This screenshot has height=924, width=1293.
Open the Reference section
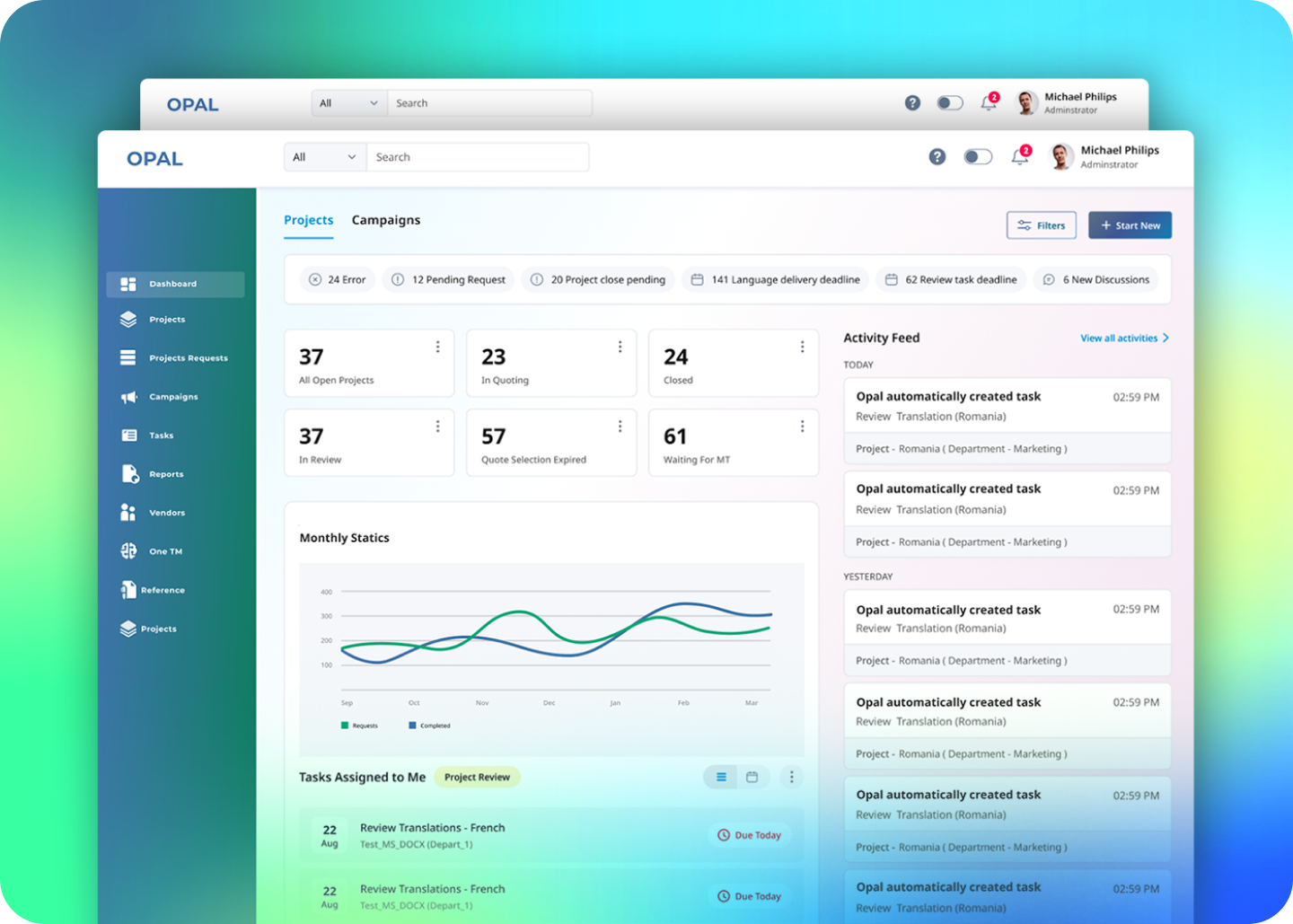click(x=163, y=589)
